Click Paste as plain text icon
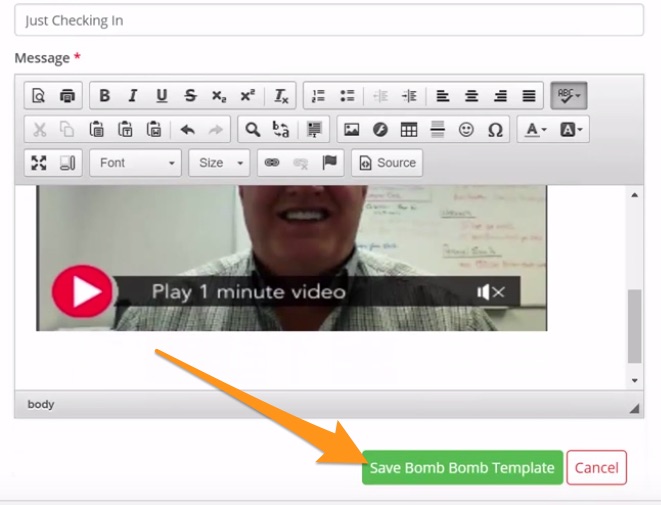This screenshot has width=661, height=505. tap(125, 129)
